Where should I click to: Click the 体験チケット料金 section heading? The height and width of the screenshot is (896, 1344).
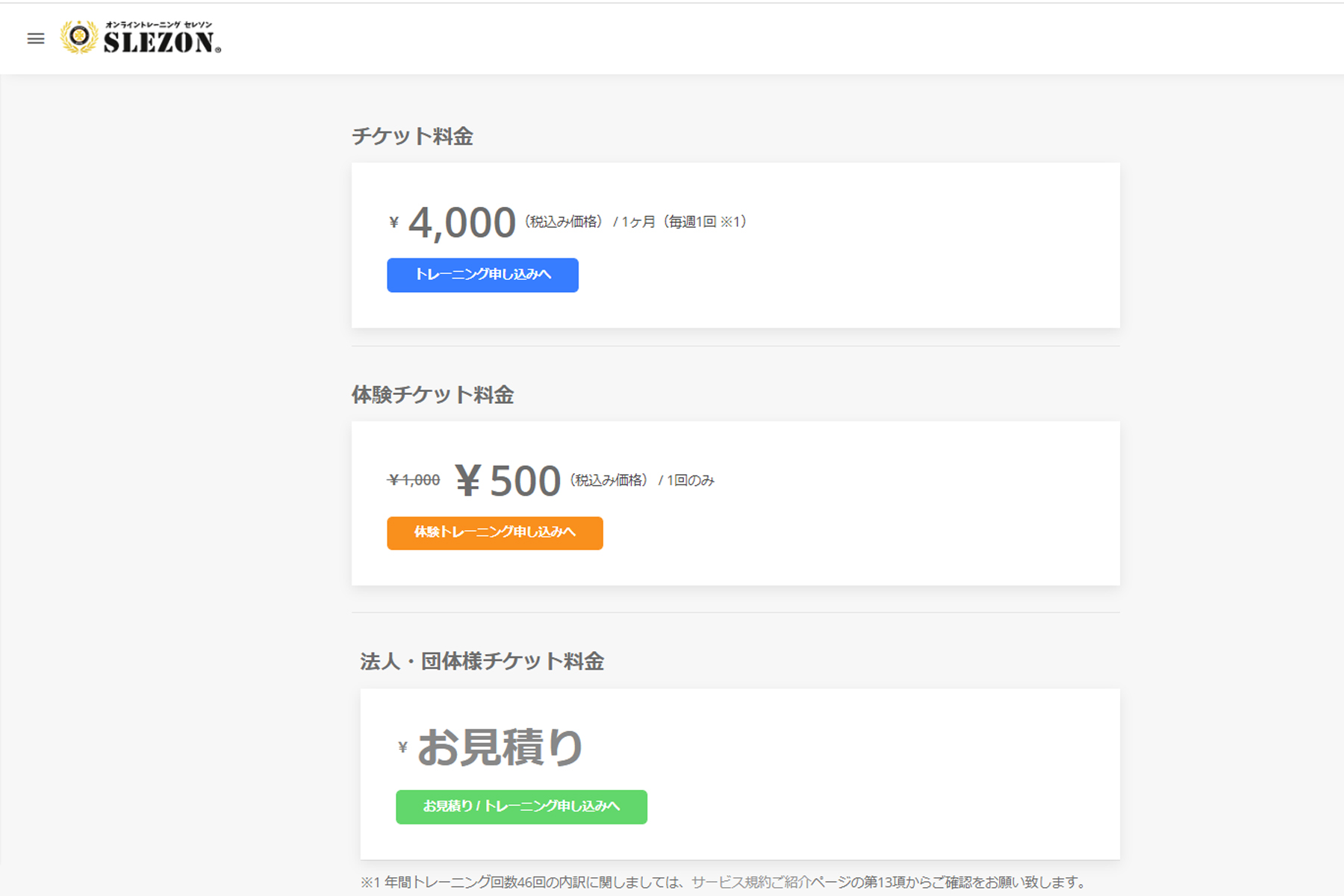[432, 395]
